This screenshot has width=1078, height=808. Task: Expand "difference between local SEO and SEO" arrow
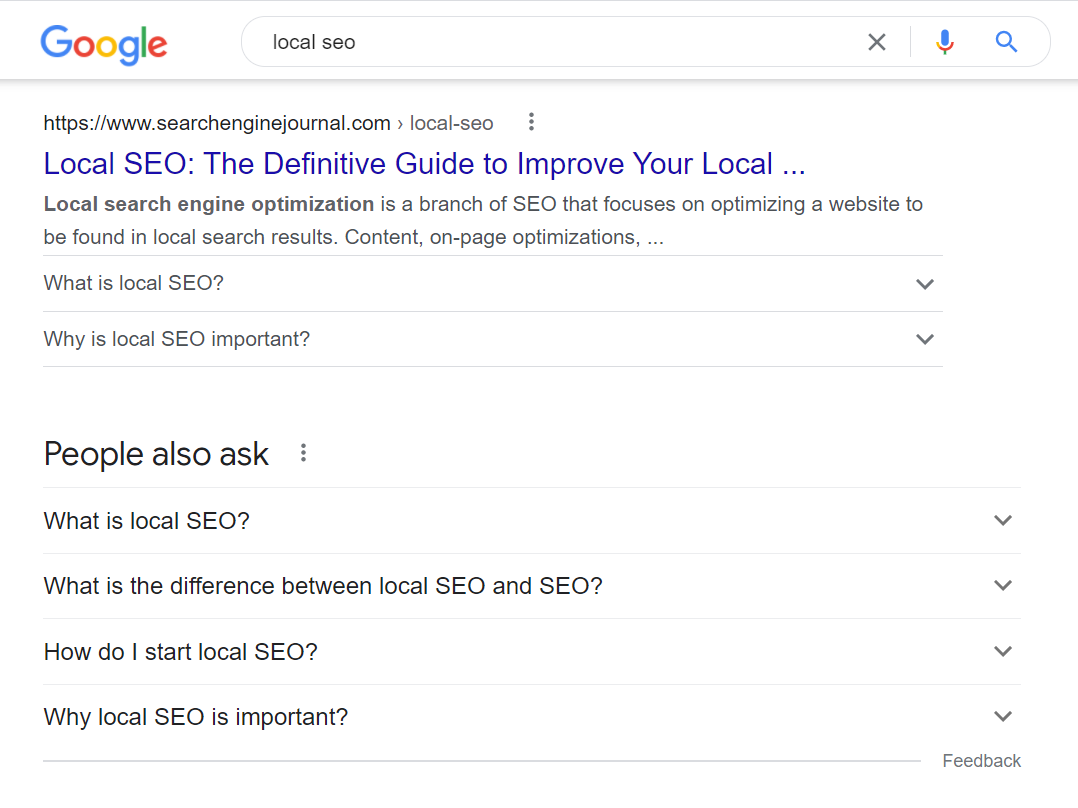click(x=1003, y=586)
